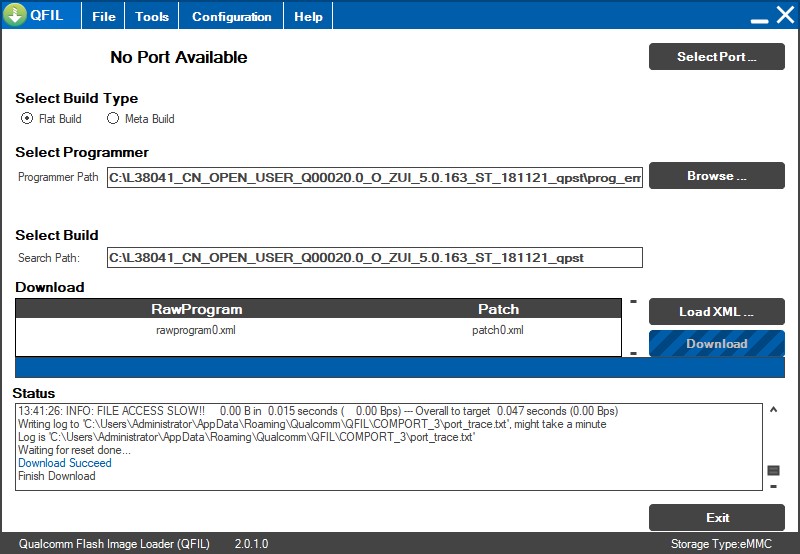The width and height of the screenshot is (800, 554).
Task: Start flashing with the Download button
Action: [716, 344]
